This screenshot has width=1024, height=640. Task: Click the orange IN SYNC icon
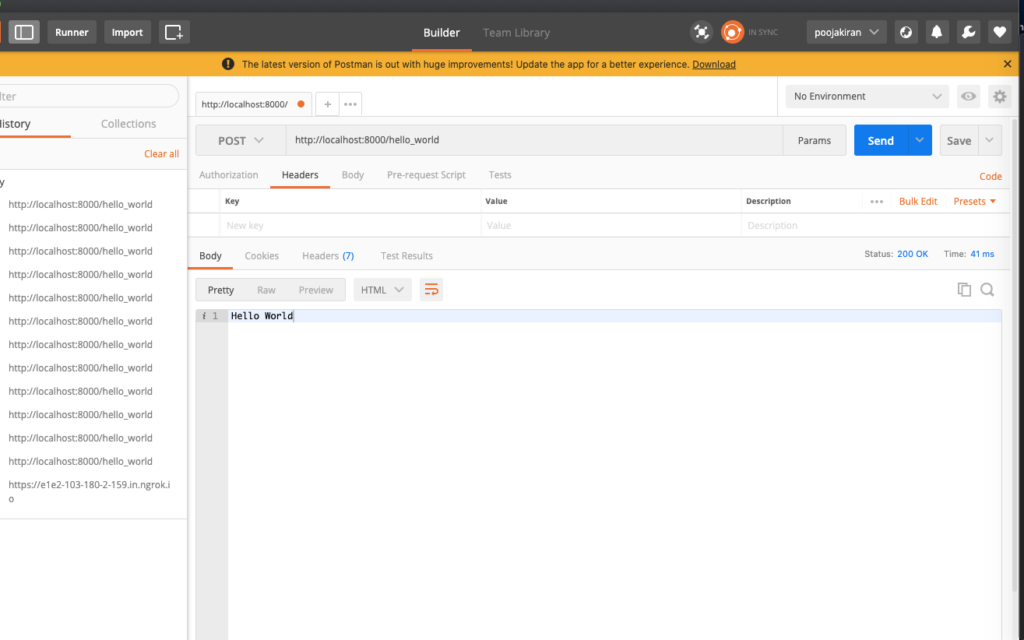tap(732, 31)
